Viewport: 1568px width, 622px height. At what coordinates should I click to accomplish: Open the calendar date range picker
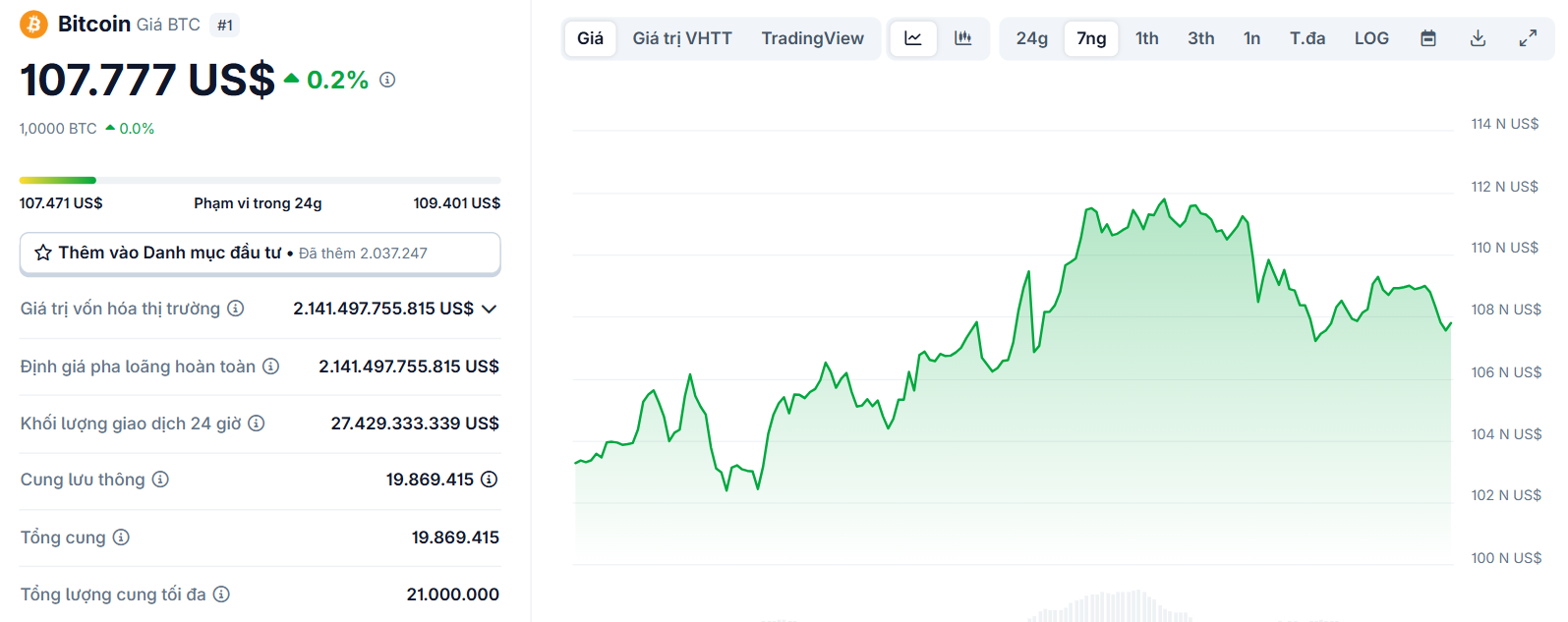pyautogui.click(x=1428, y=38)
